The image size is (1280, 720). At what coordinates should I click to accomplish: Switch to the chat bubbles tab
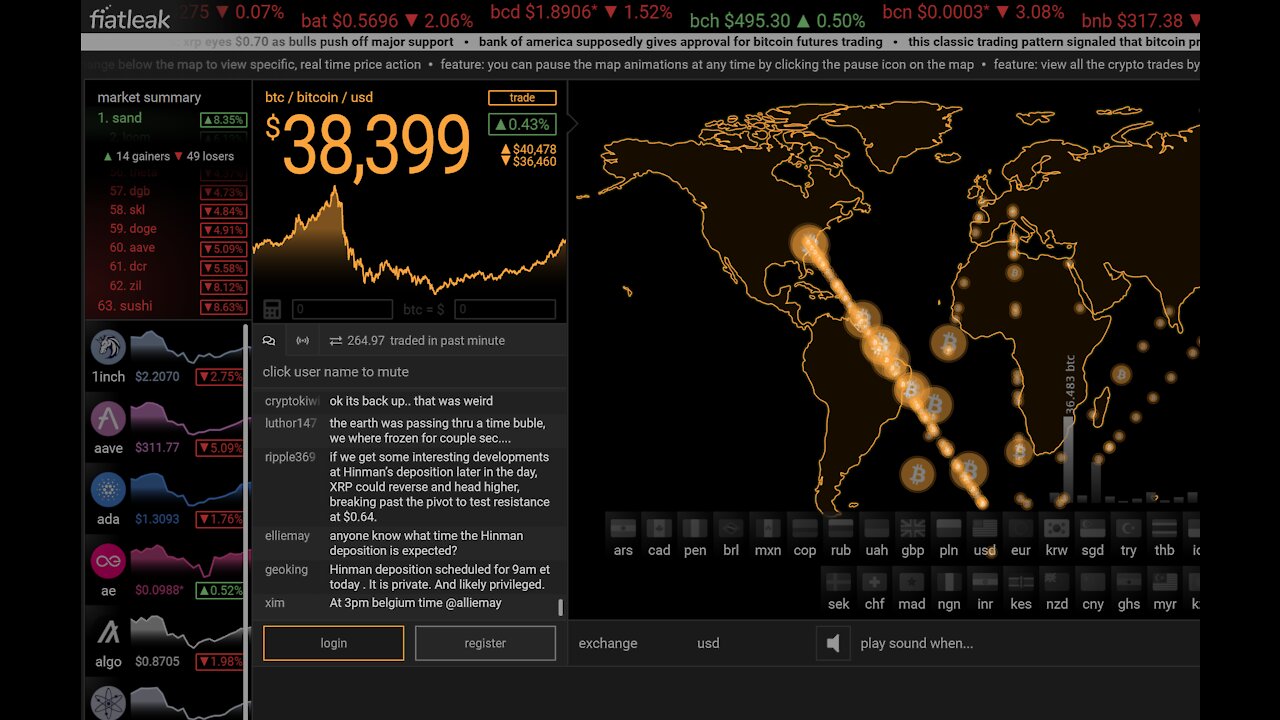[269, 340]
